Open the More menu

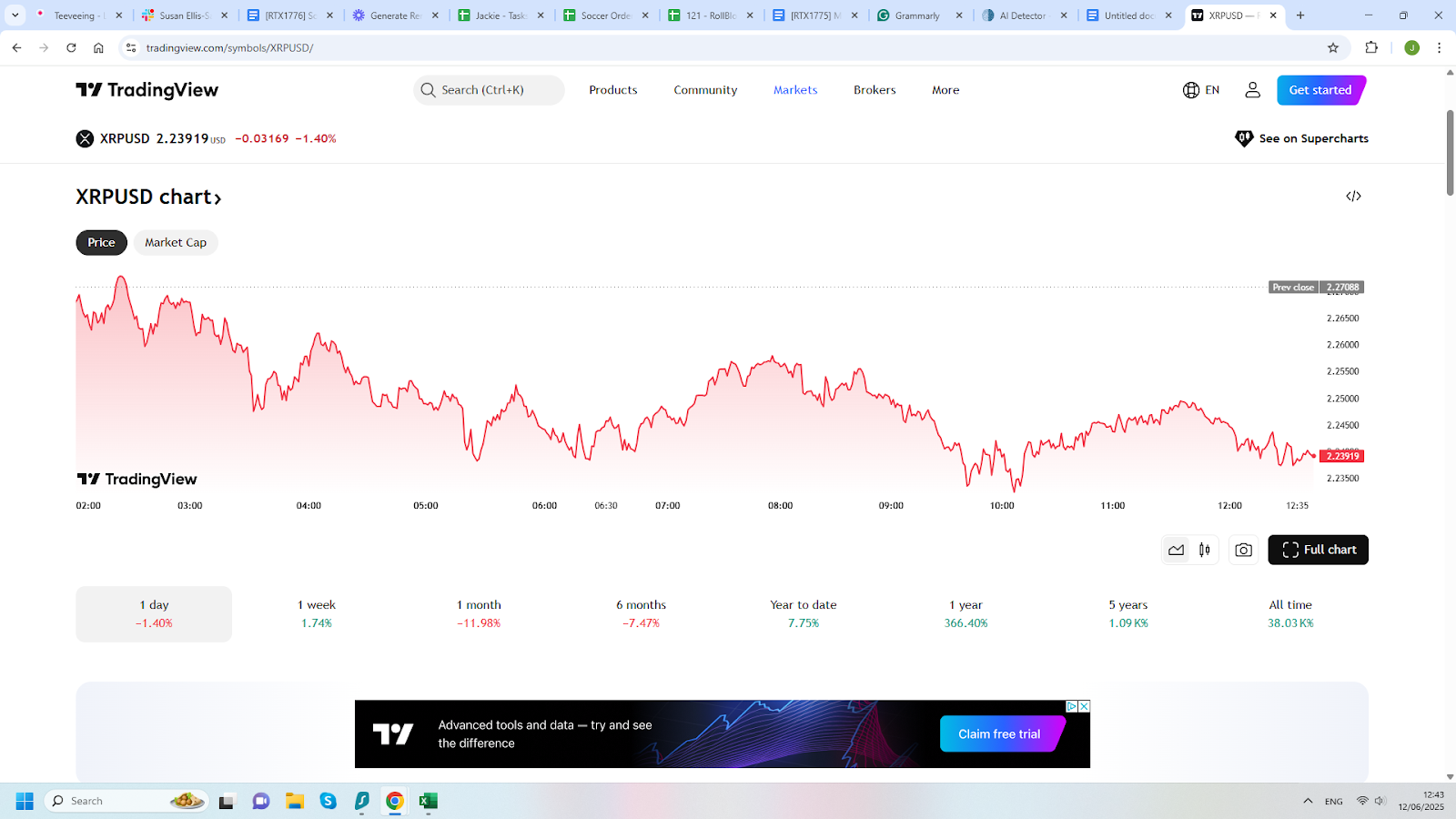point(945,90)
